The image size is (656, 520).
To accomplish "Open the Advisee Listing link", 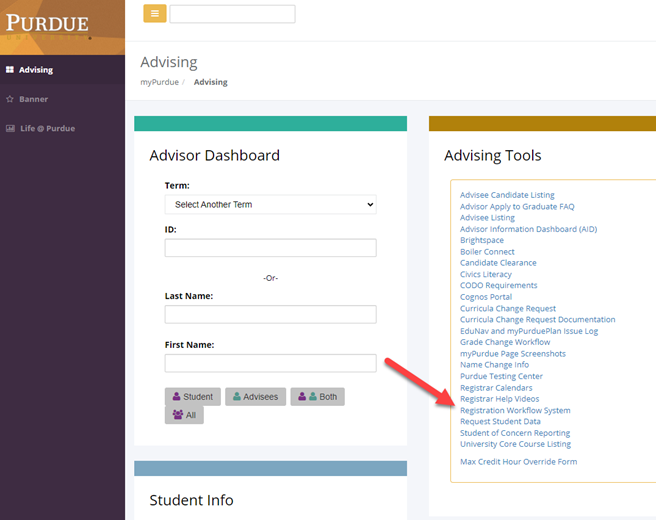I will click(487, 218).
